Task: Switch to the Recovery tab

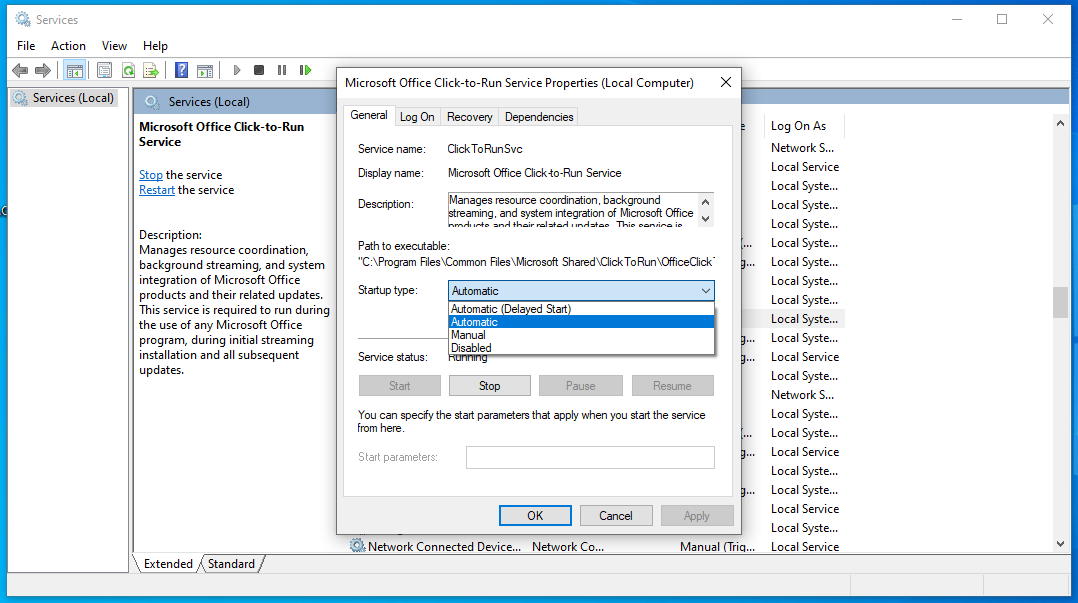Action: 470,117
